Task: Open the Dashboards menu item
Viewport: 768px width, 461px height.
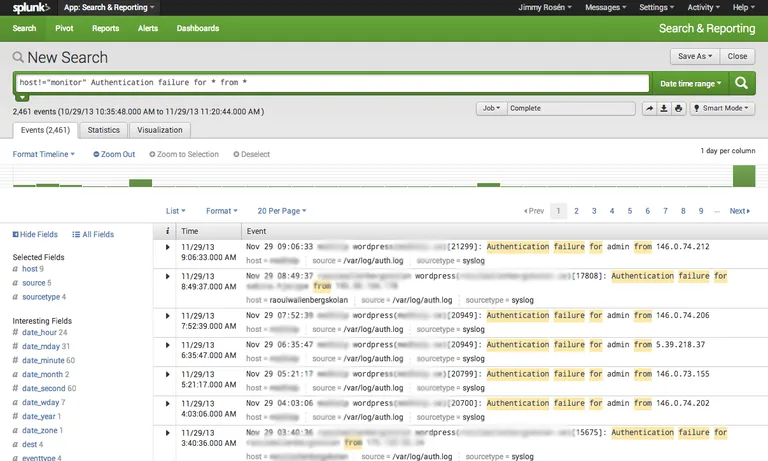Action: click(x=198, y=28)
